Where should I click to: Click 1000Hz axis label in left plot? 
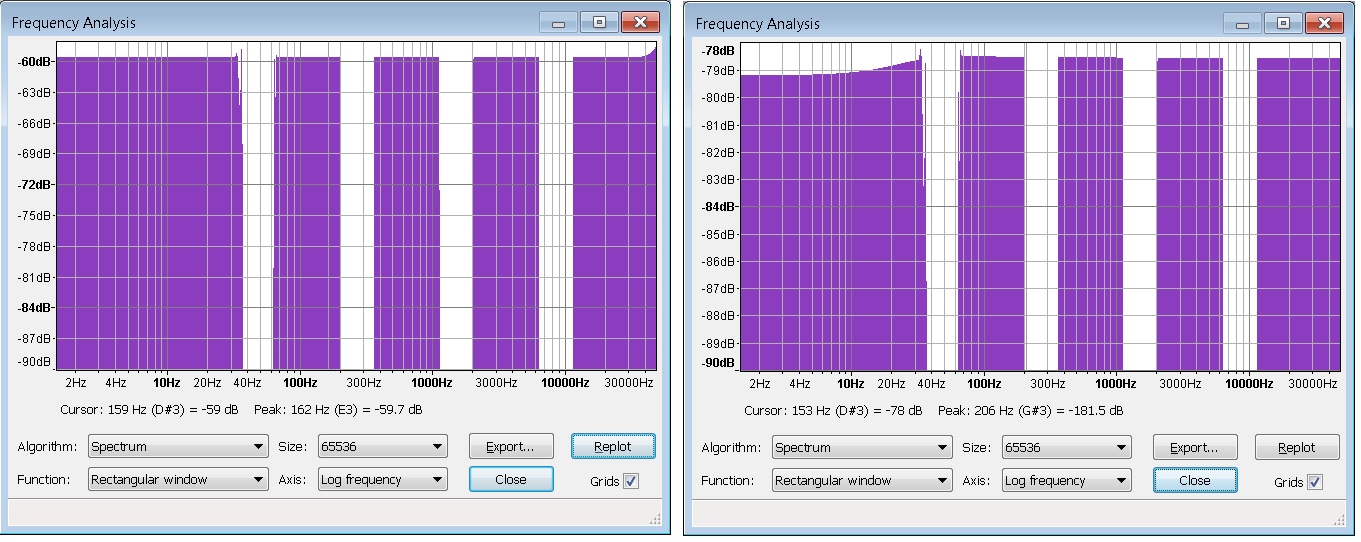click(x=430, y=383)
